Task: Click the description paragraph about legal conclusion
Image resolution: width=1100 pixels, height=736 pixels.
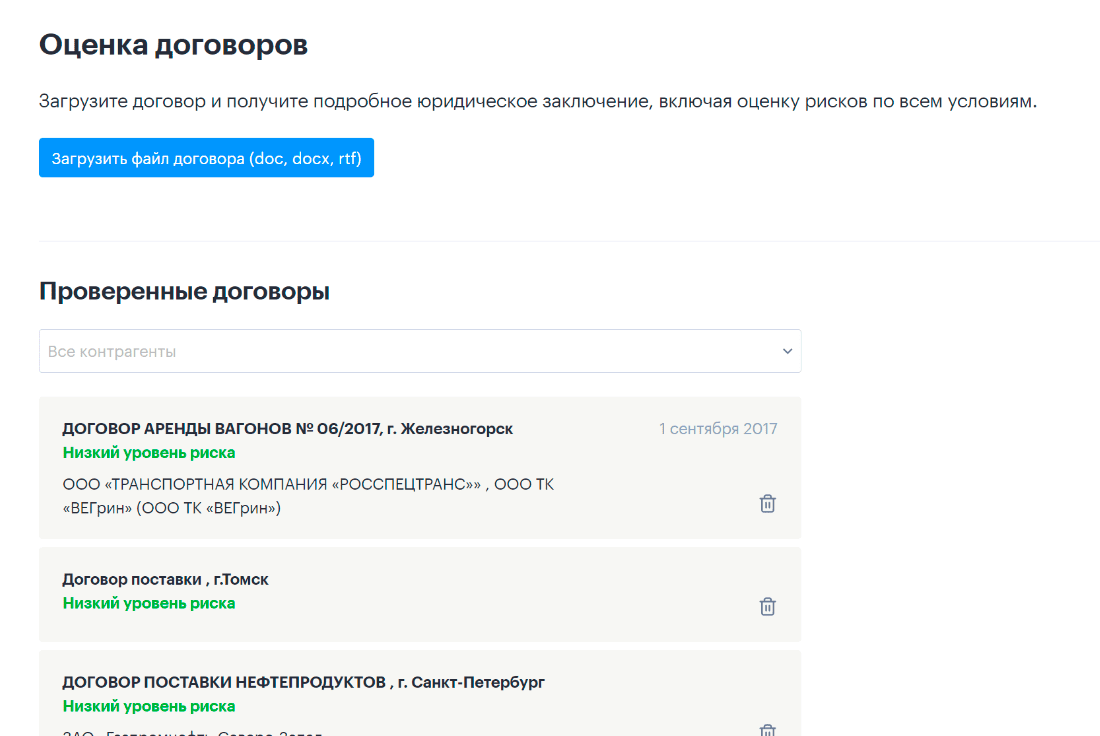Action: point(537,102)
